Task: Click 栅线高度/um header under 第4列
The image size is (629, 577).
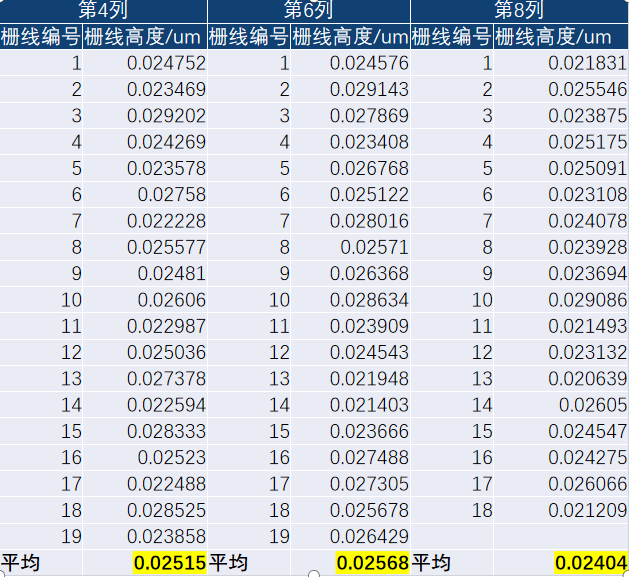Action: tap(145, 38)
